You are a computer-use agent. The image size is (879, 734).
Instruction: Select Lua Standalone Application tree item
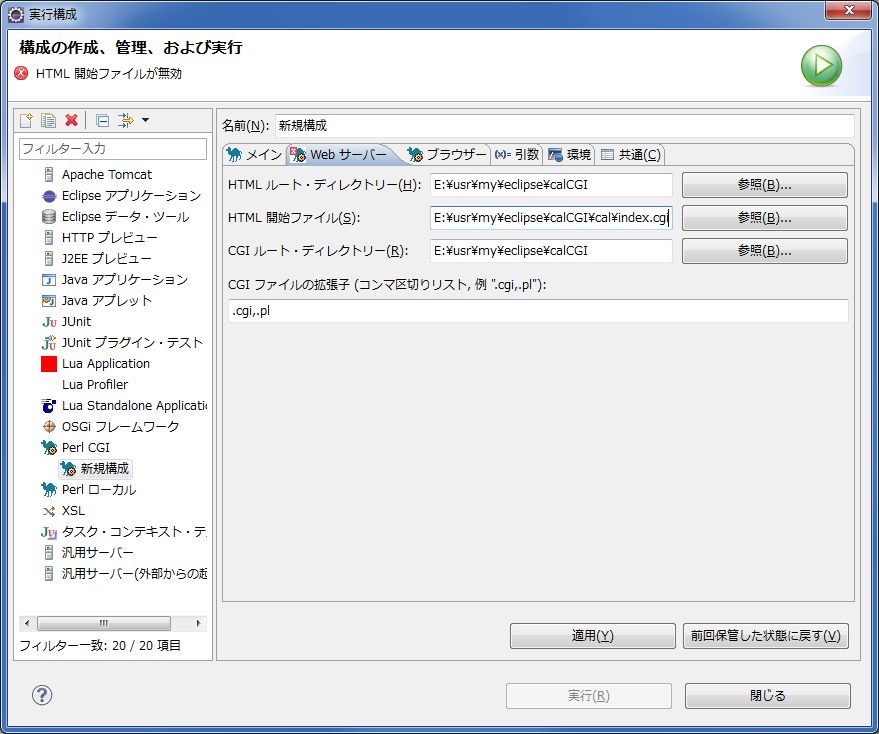[135, 405]
